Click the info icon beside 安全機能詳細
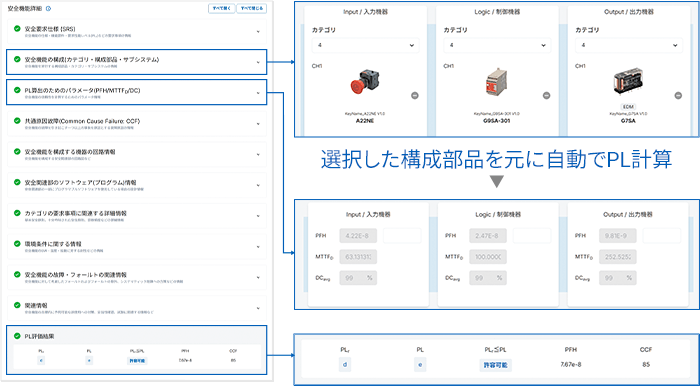 [48, 8]
